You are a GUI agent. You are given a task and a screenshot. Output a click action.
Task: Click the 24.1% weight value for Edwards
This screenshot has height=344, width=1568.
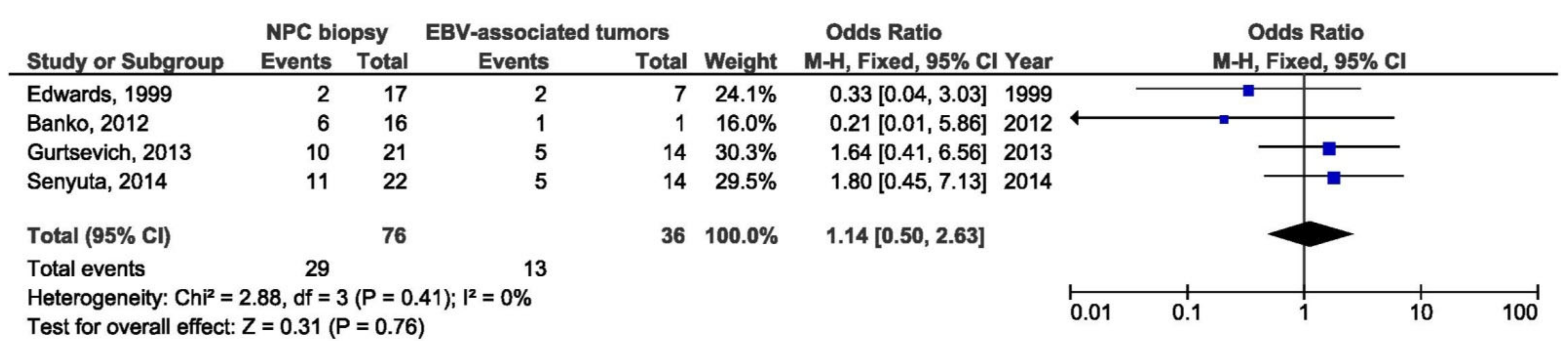point(745,94)
